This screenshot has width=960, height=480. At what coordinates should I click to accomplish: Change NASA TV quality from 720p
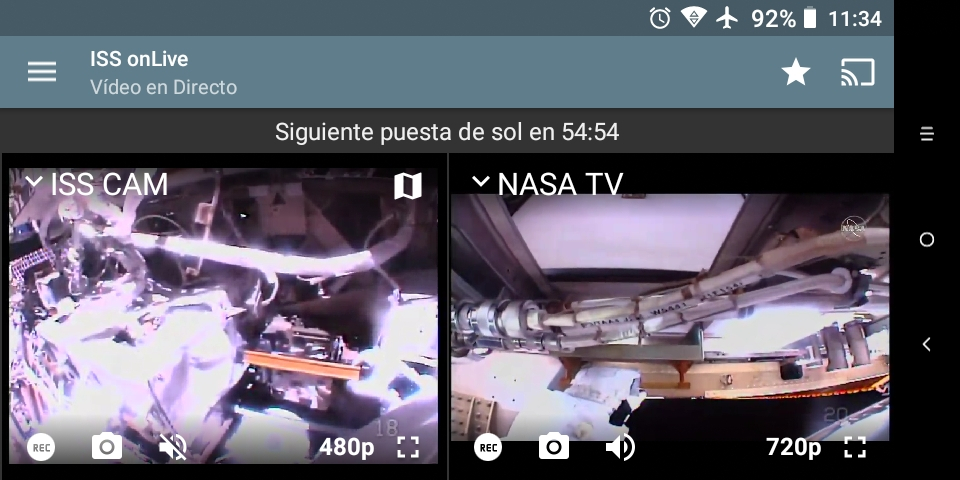click(793, 448)
